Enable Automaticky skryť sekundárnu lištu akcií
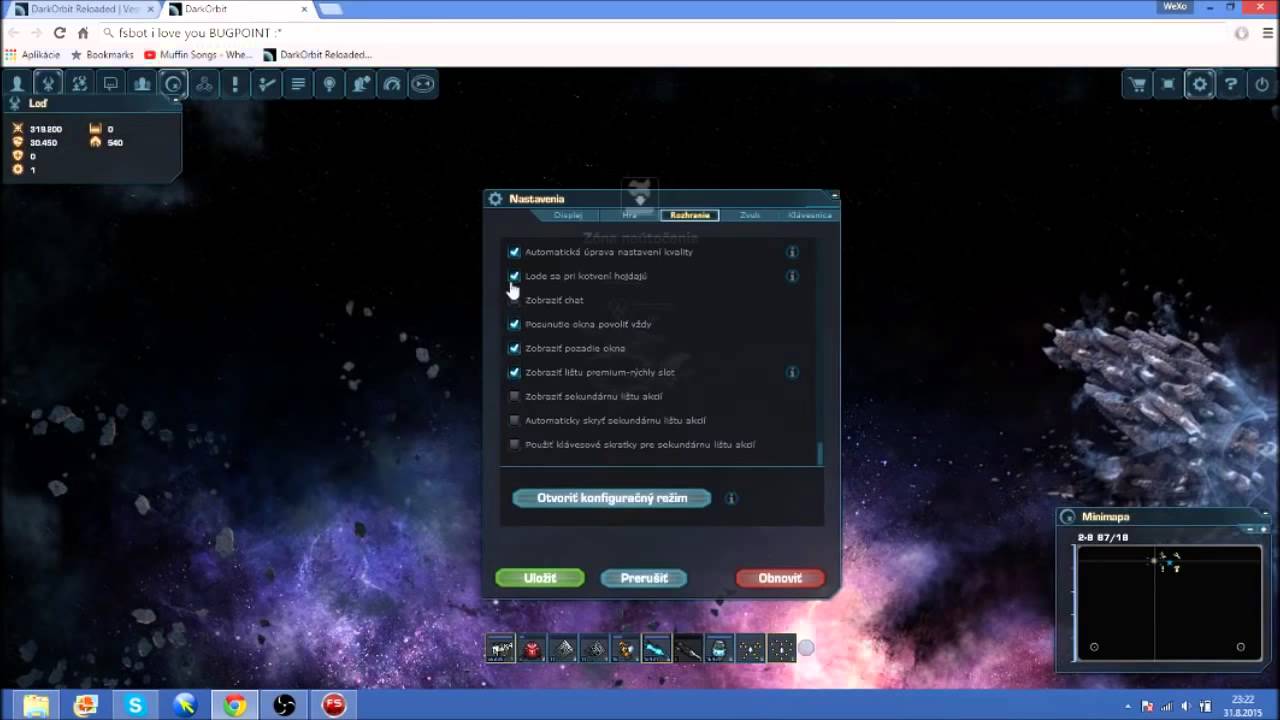1280x720 pixels. pyautogui.click(x=515, y=420)
